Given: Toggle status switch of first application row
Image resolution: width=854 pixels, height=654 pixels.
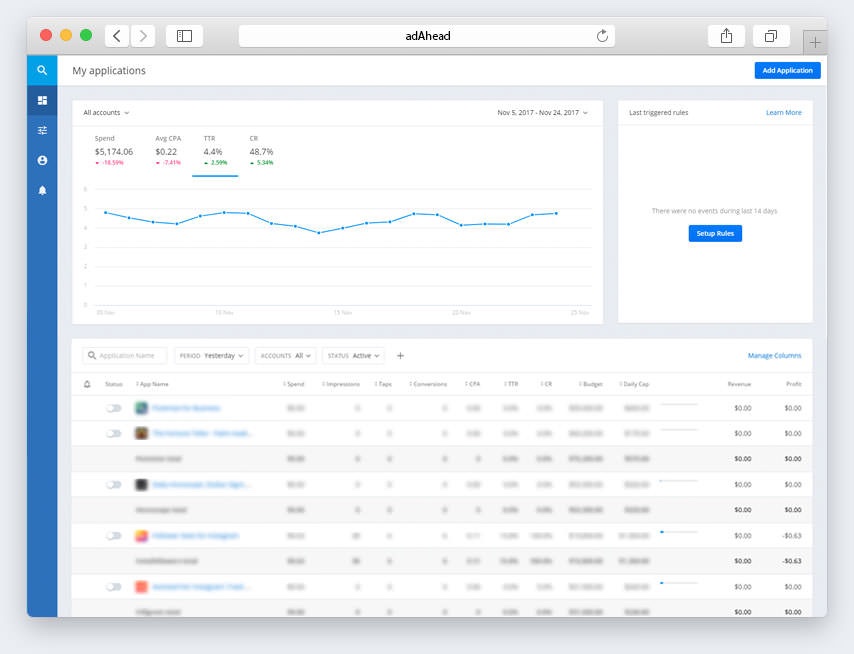Looking at the screenshot, I should click(113, 408).
